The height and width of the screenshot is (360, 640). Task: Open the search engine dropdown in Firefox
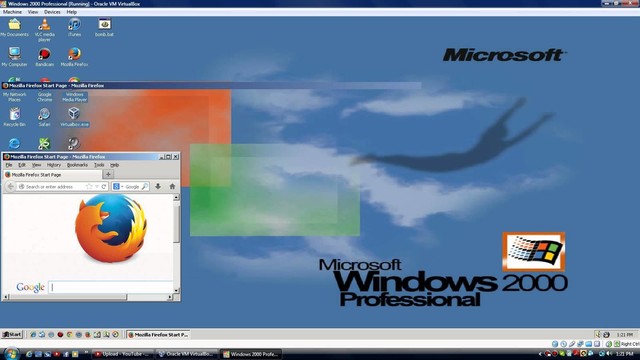(x=122, y=187)
